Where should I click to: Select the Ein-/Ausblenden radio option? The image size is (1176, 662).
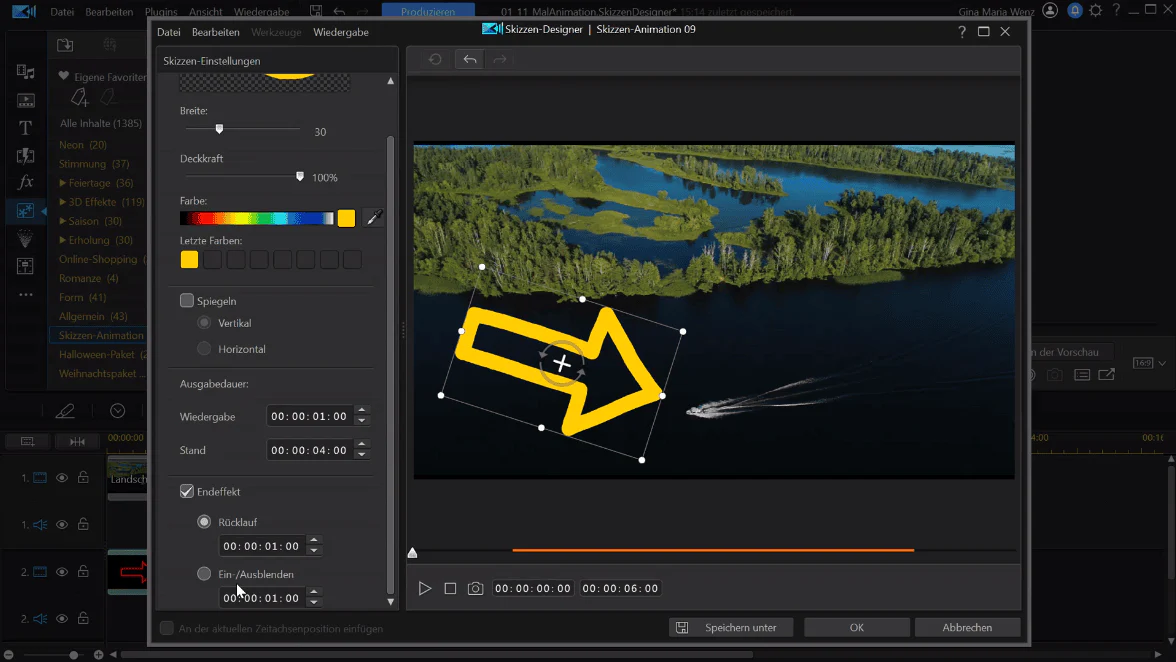[204, 574]
